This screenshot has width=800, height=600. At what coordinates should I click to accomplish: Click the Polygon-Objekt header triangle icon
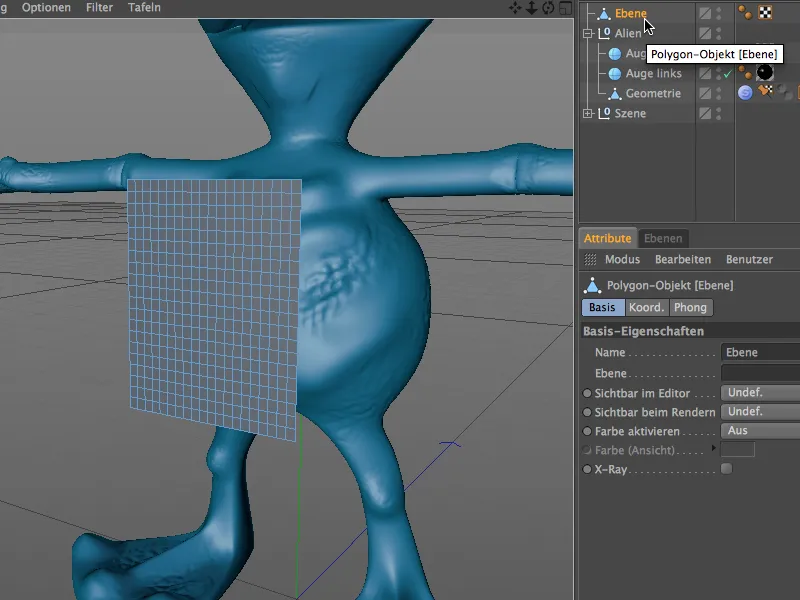(592, 285)
